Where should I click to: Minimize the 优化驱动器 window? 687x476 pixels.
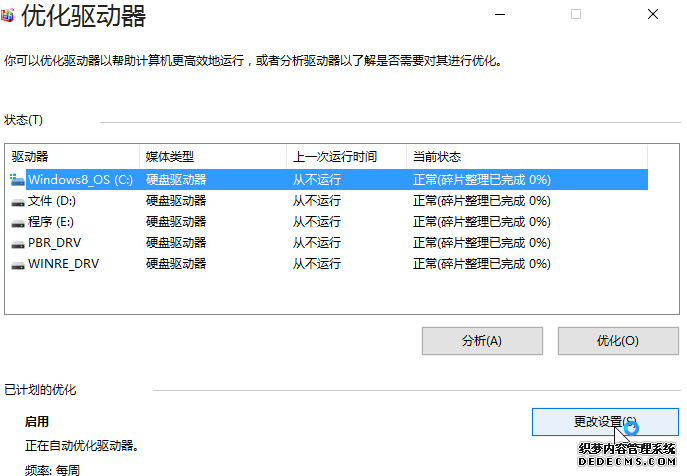point(500,14)
